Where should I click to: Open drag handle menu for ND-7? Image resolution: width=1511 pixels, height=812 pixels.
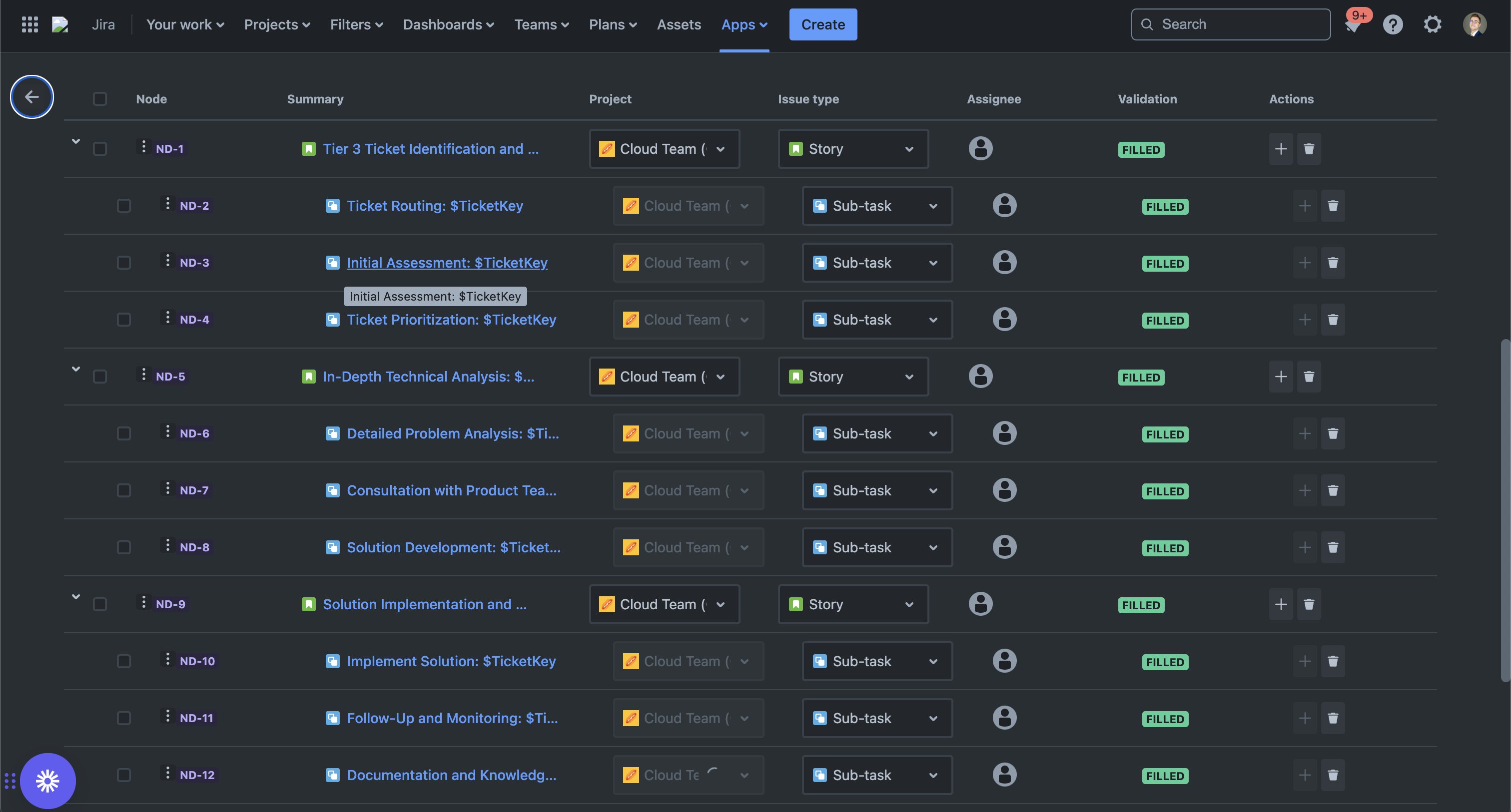[167, 489]
